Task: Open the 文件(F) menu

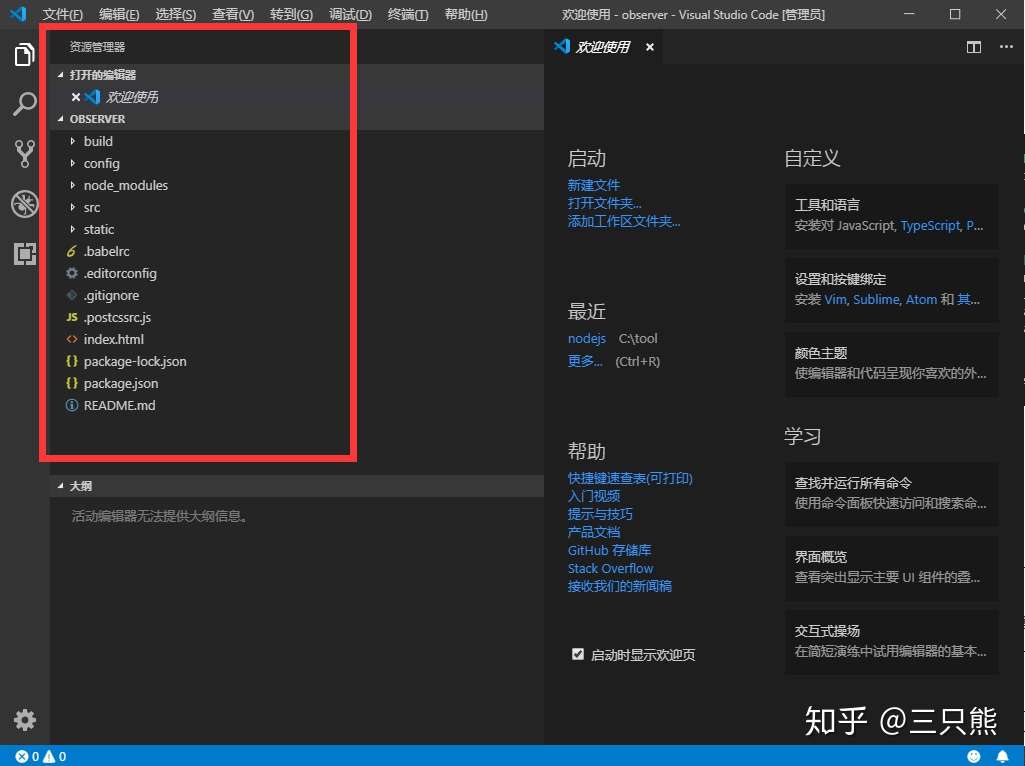Action: pos(63,14)
